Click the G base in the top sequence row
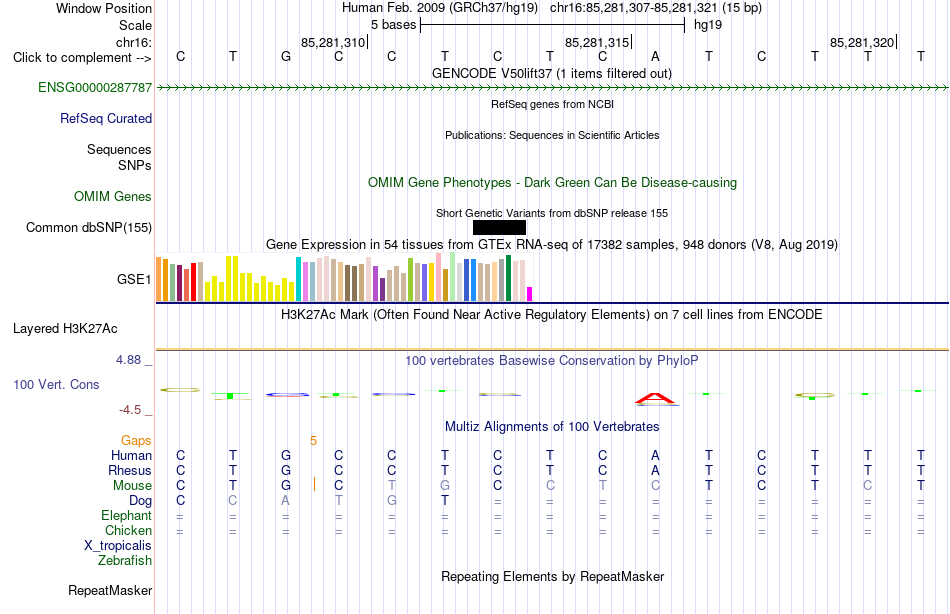Viewport: 950px width, 614px height. (x=286, y=57)
